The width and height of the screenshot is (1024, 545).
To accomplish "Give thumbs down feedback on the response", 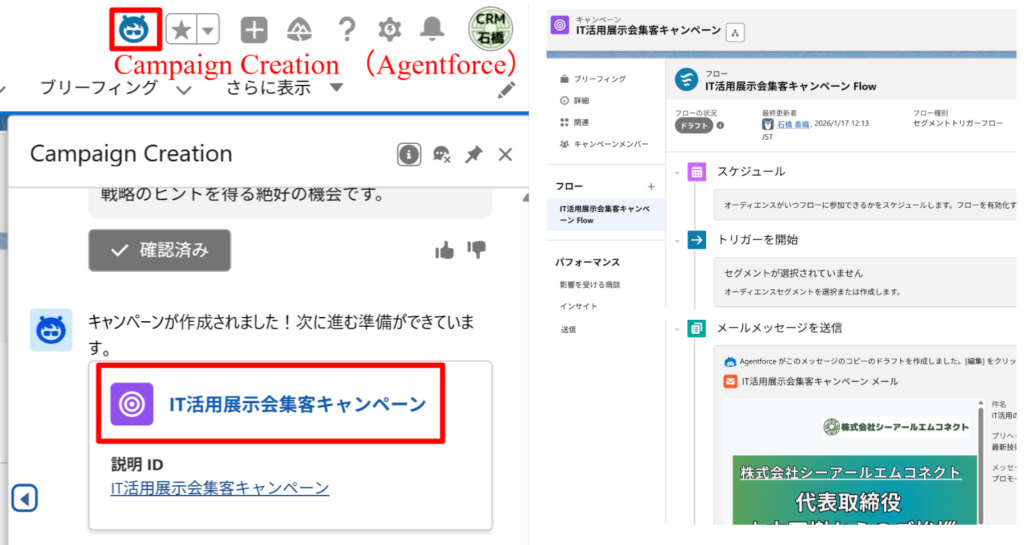I will pos(477,249).
